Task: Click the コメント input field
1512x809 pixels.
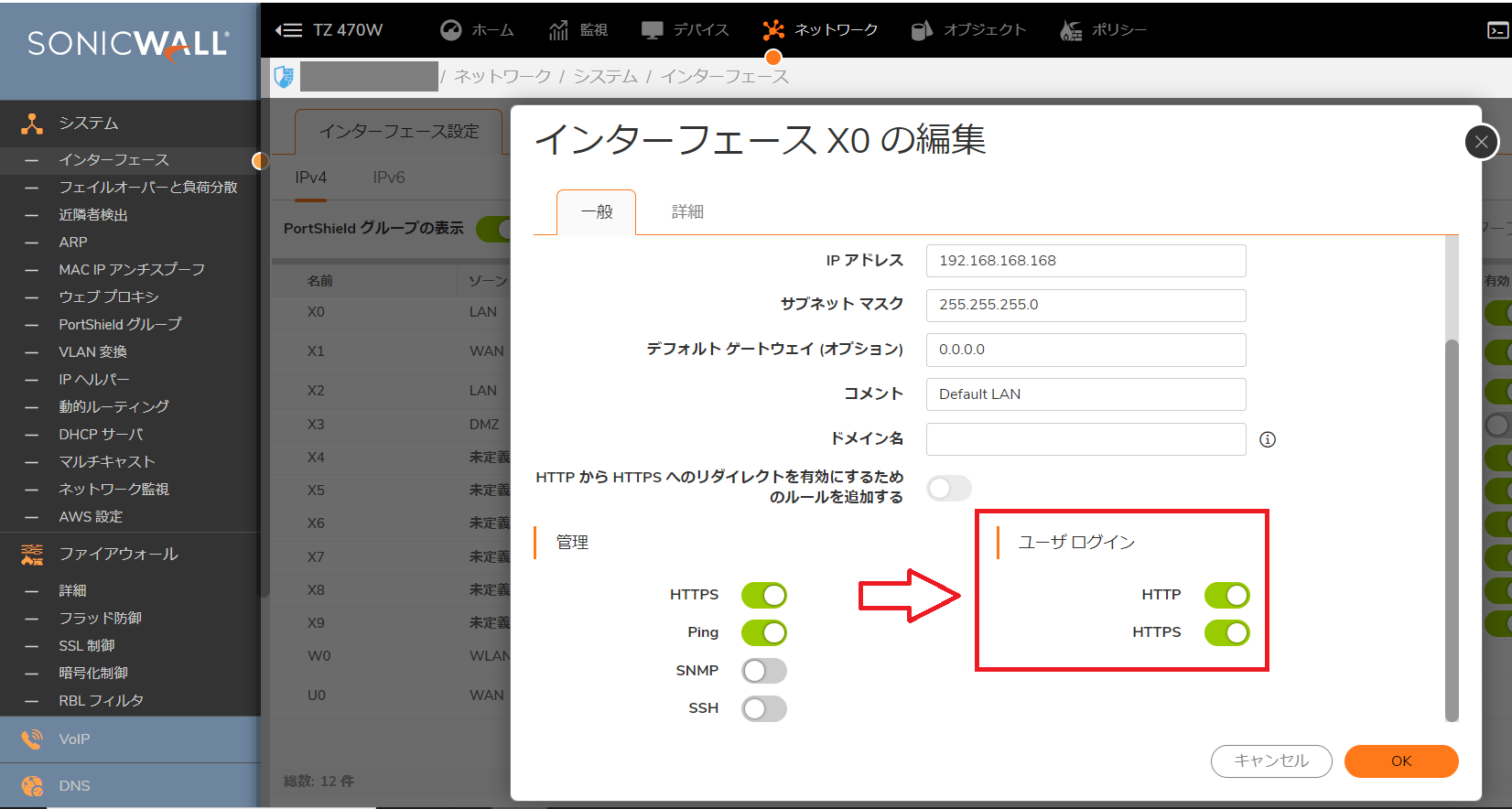Action: [x=1086, y=394]
